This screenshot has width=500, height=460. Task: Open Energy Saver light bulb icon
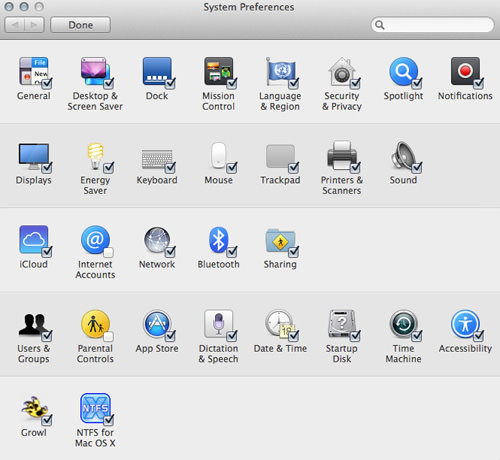pyautogui.click(x=95, y=156)
